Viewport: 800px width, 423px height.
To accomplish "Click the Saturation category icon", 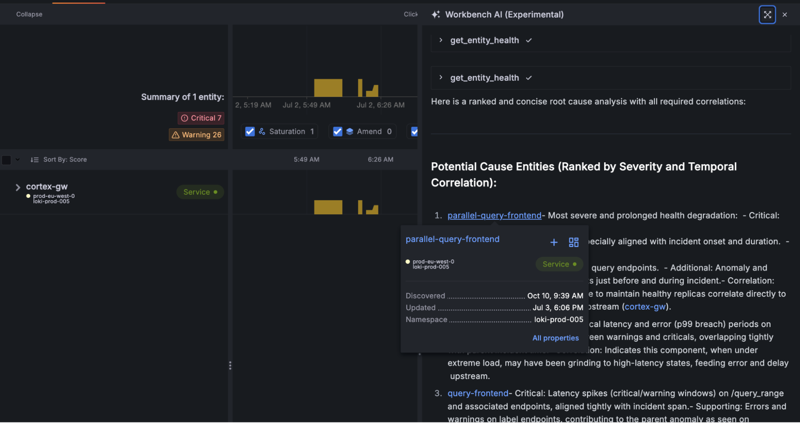I will point(262,132).
